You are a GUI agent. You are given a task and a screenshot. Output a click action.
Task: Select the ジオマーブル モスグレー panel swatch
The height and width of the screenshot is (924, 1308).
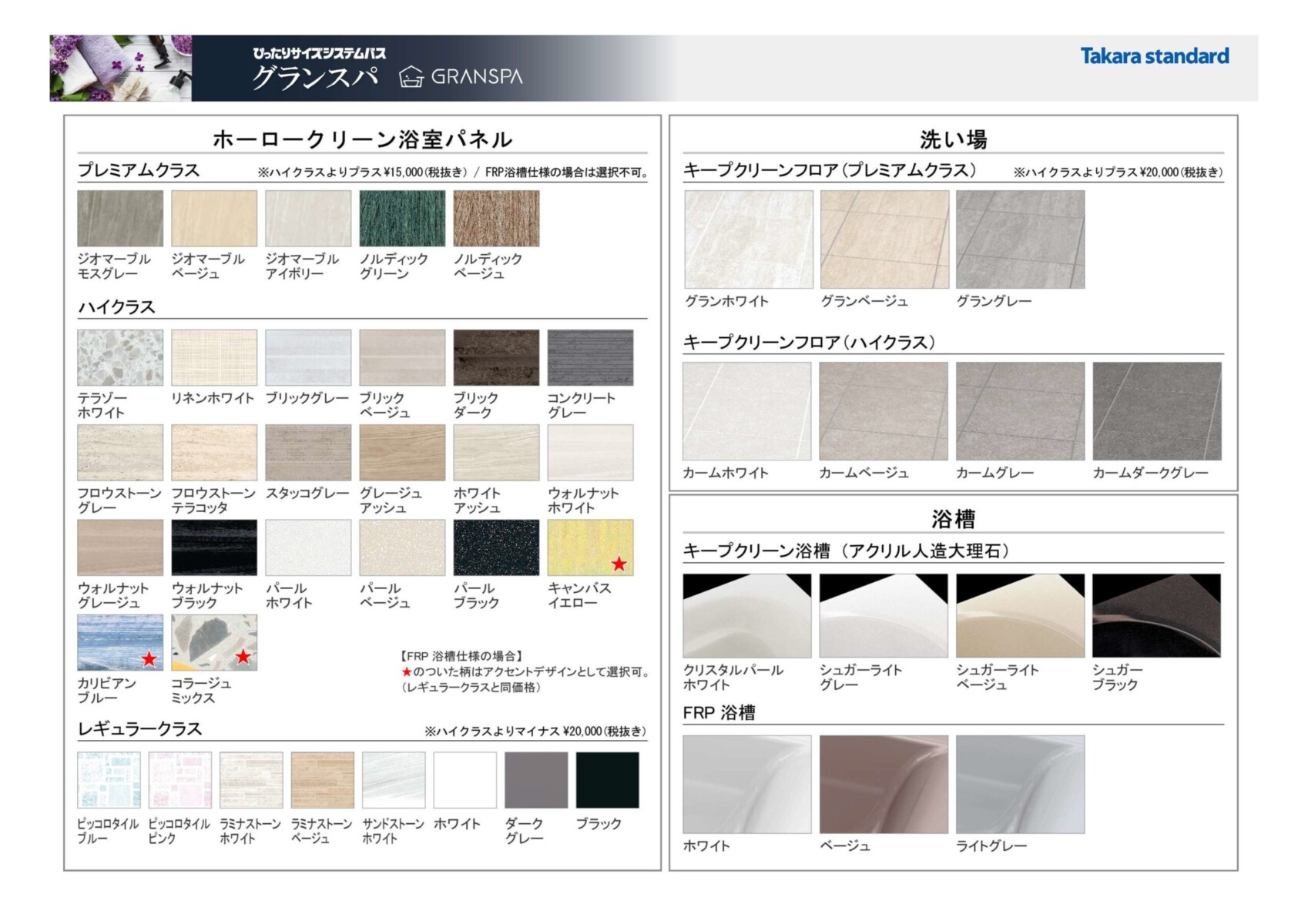(120, 219)
